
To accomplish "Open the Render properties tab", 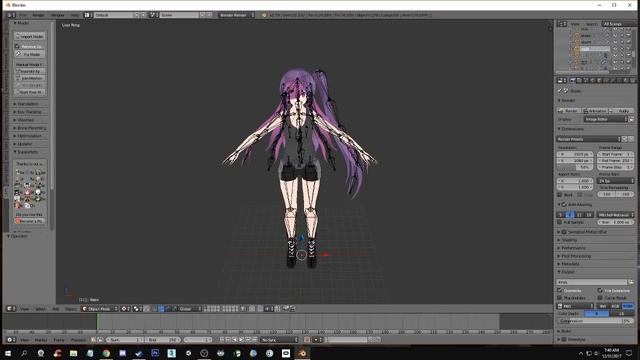I will 572,80.
